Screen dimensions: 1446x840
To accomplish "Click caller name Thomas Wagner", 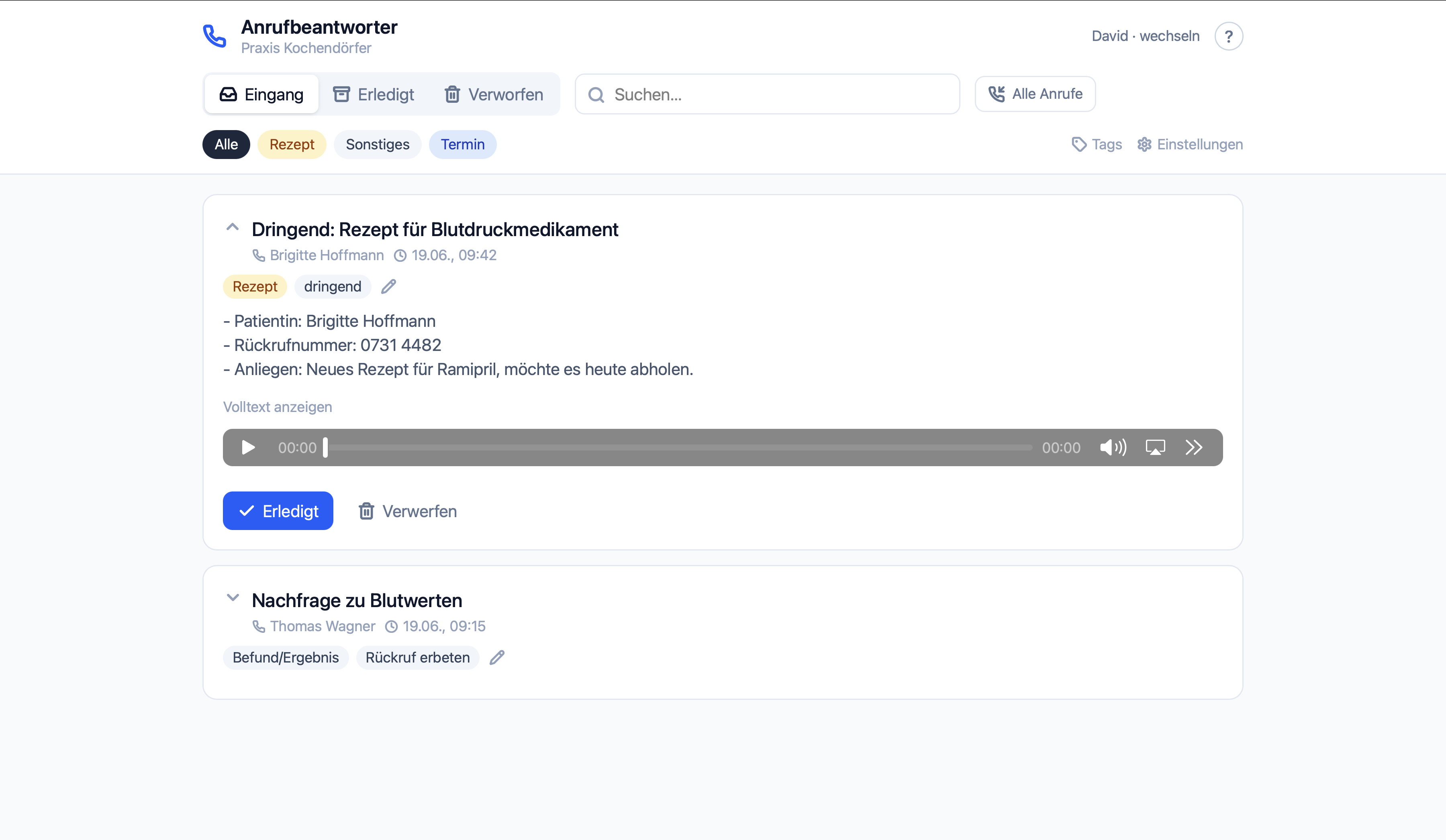I will click(x=323, y=626).
